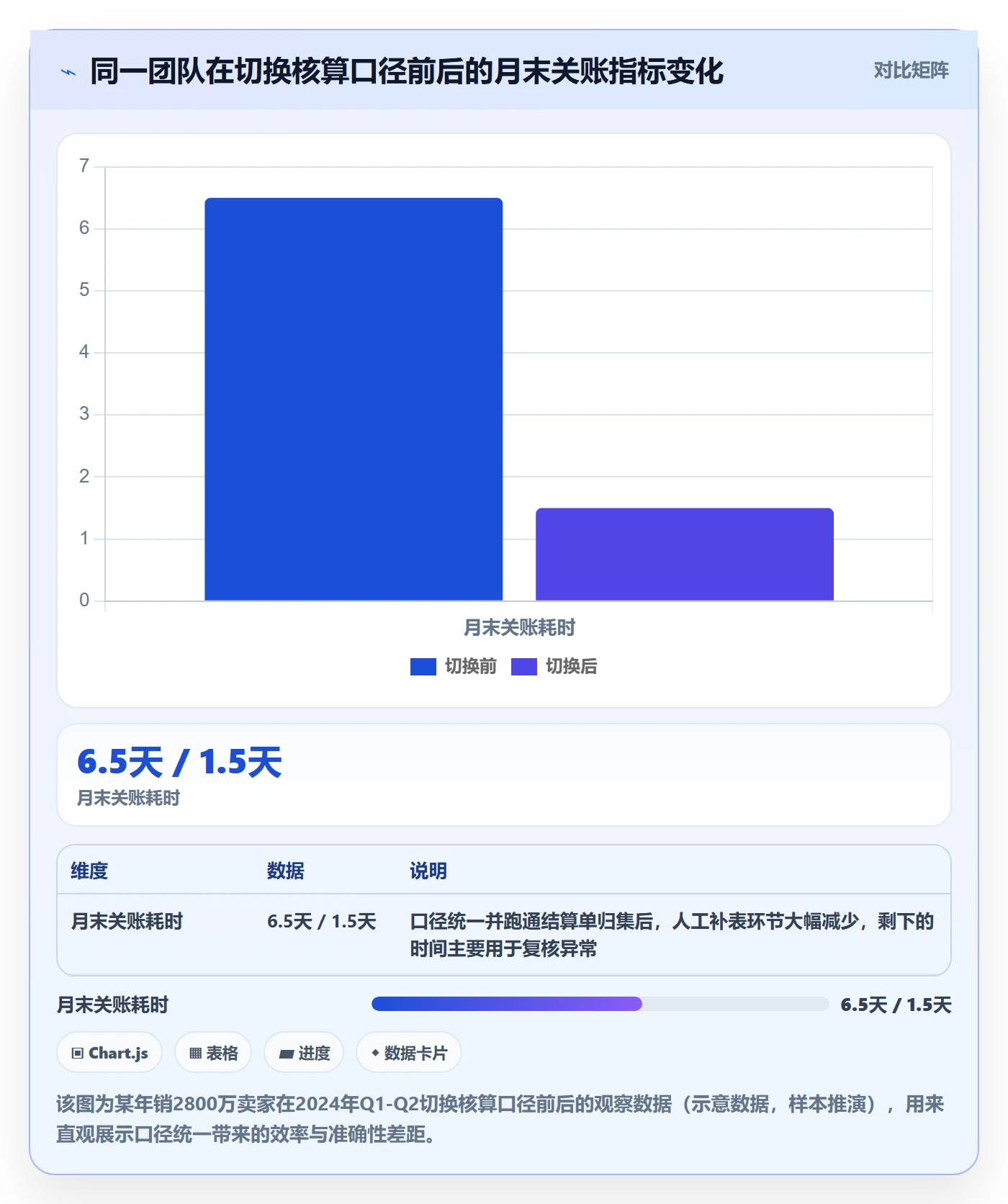Click the y-axis value 0

click(x=84, y=600)
